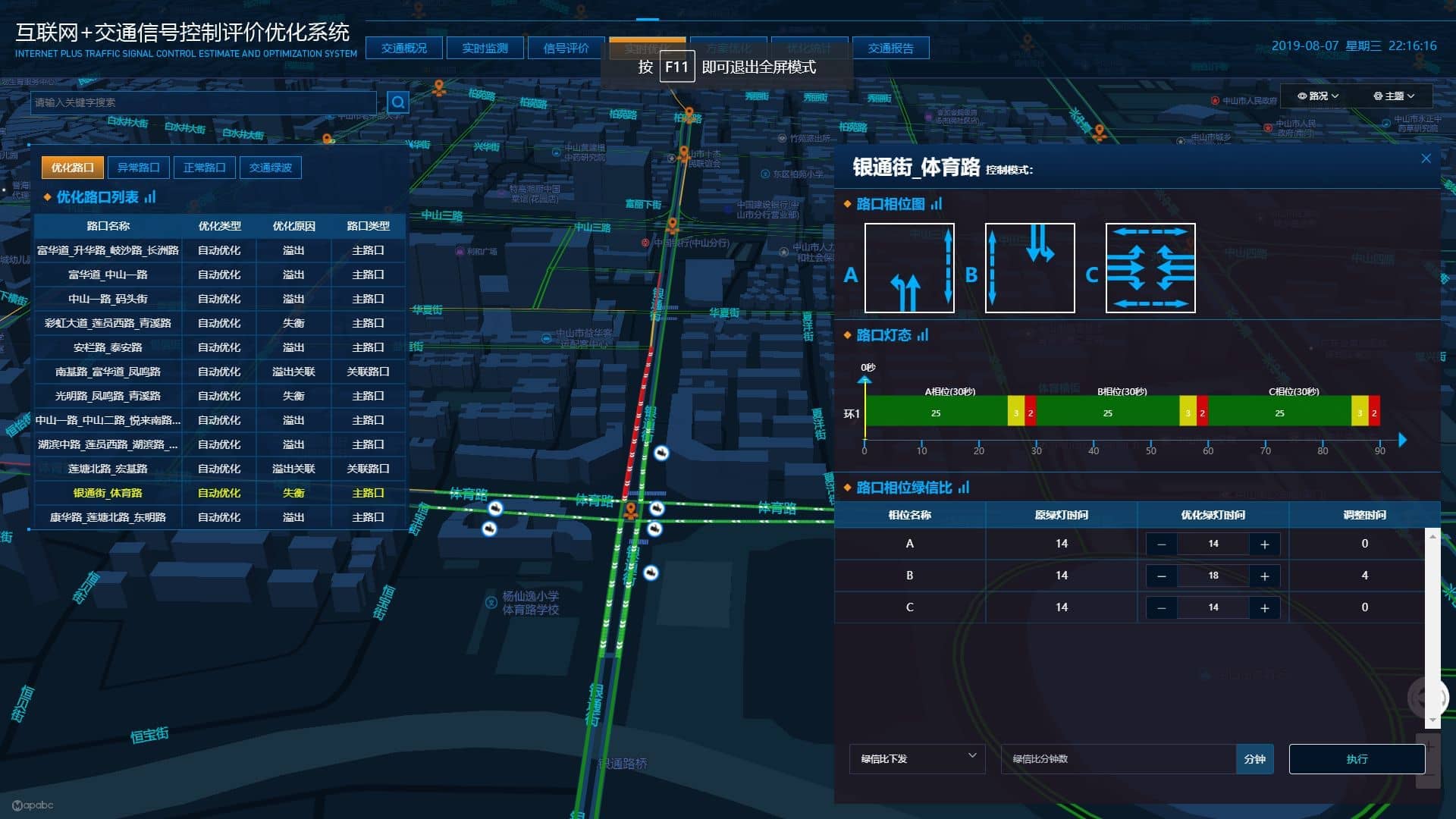The image size is (1456, 819).
Task: Click chart icon beside 路口相位绿信比 heading
Action: 964,488
